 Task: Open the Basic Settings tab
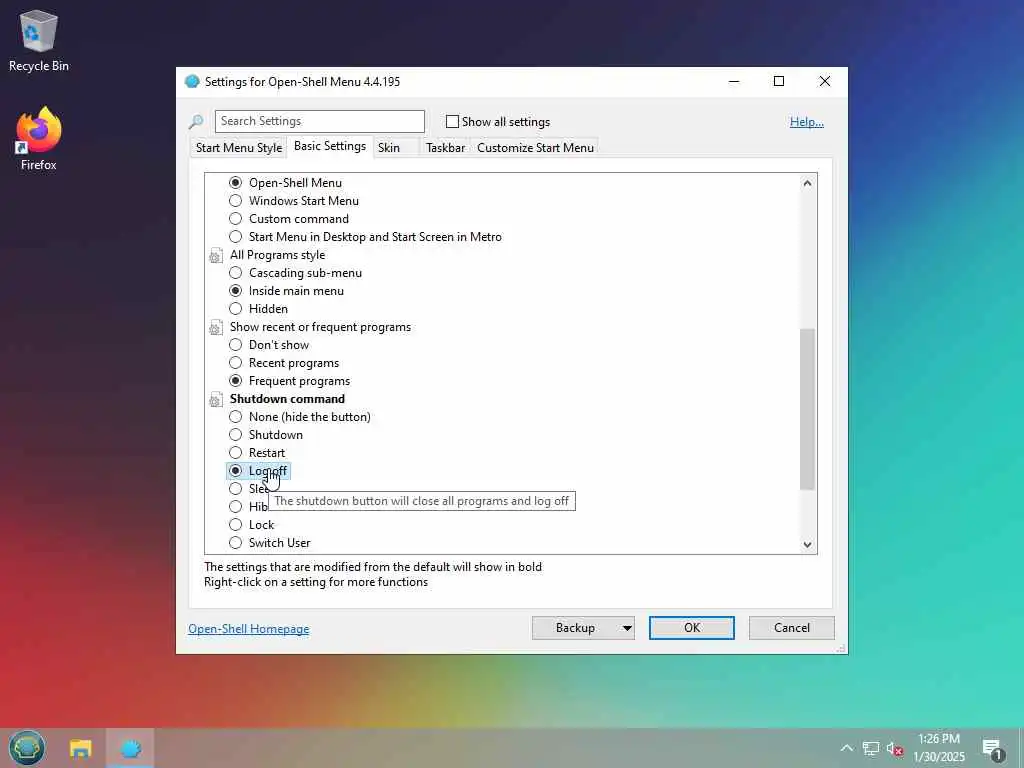point(330,146)
